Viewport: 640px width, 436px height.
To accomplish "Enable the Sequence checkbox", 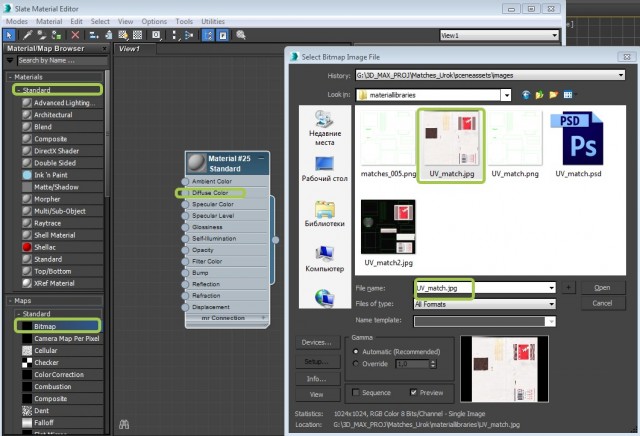I will click(x=356, y=394).
